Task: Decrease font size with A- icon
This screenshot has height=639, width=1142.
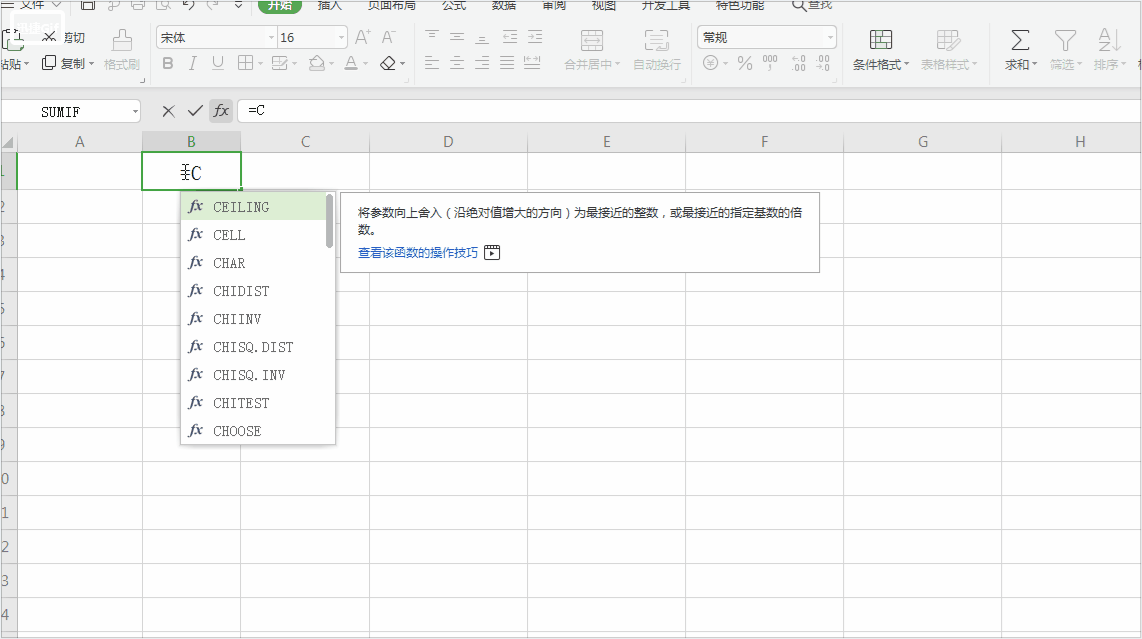Action: [x=389, y=37]
